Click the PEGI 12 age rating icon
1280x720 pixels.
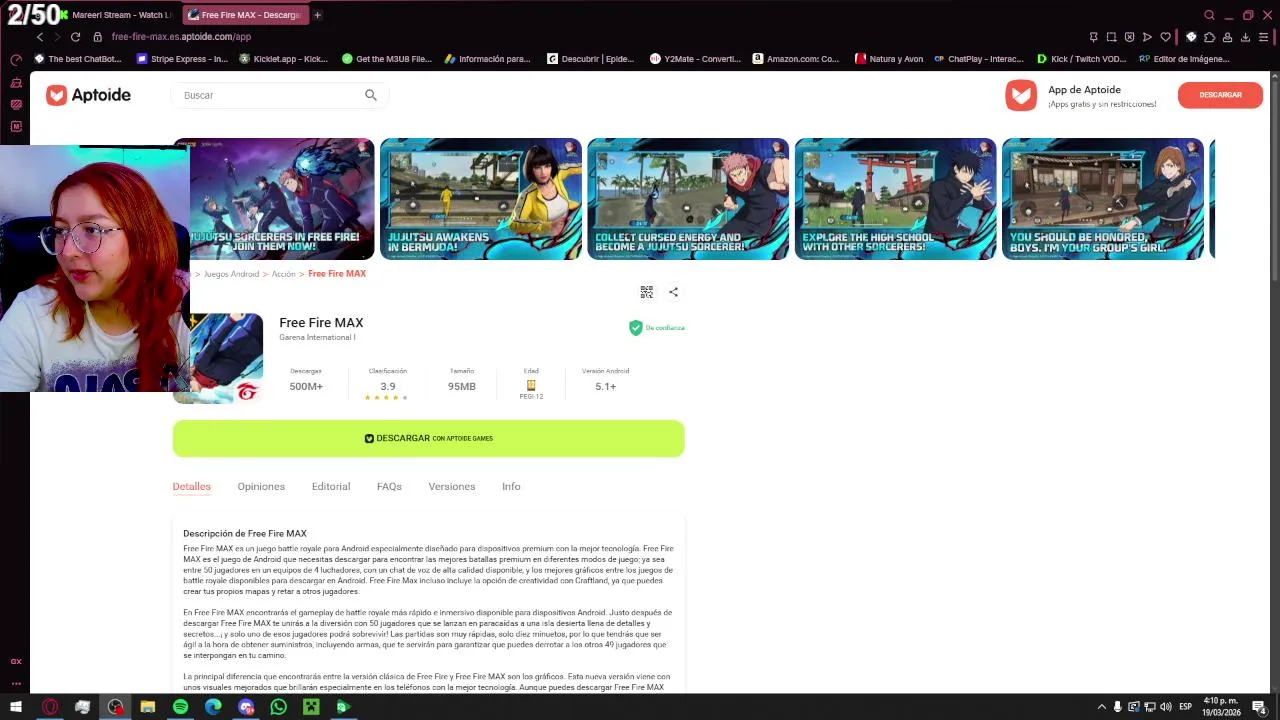coord(531,386)
